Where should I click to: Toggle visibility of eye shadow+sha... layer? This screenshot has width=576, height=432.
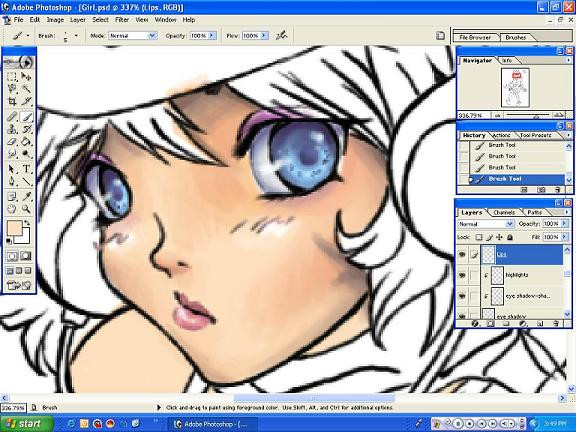[x=462, y=296]
